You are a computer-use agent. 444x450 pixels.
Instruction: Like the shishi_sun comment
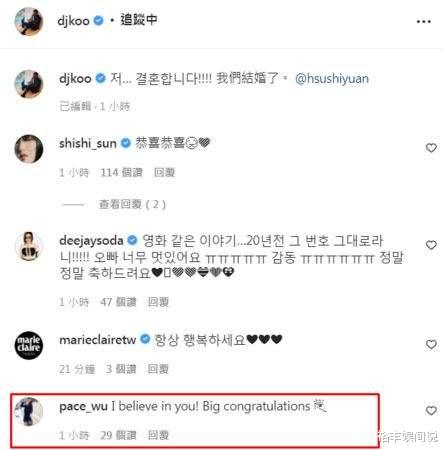tap(431, 148)
